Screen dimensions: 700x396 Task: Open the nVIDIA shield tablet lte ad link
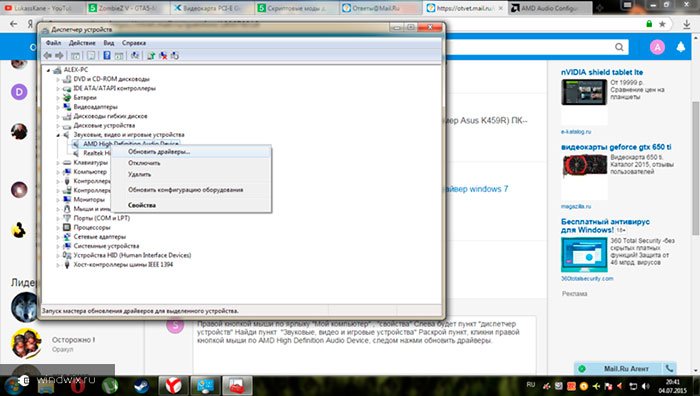tap(602, 72)
